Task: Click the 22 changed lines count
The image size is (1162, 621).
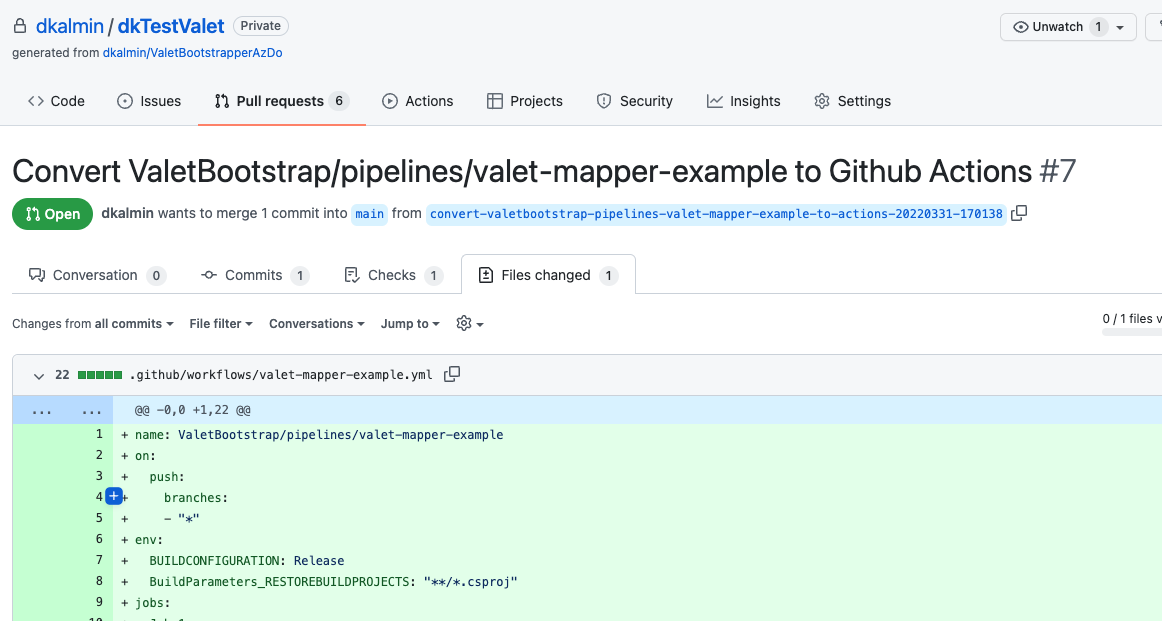Action: (62, 375)
